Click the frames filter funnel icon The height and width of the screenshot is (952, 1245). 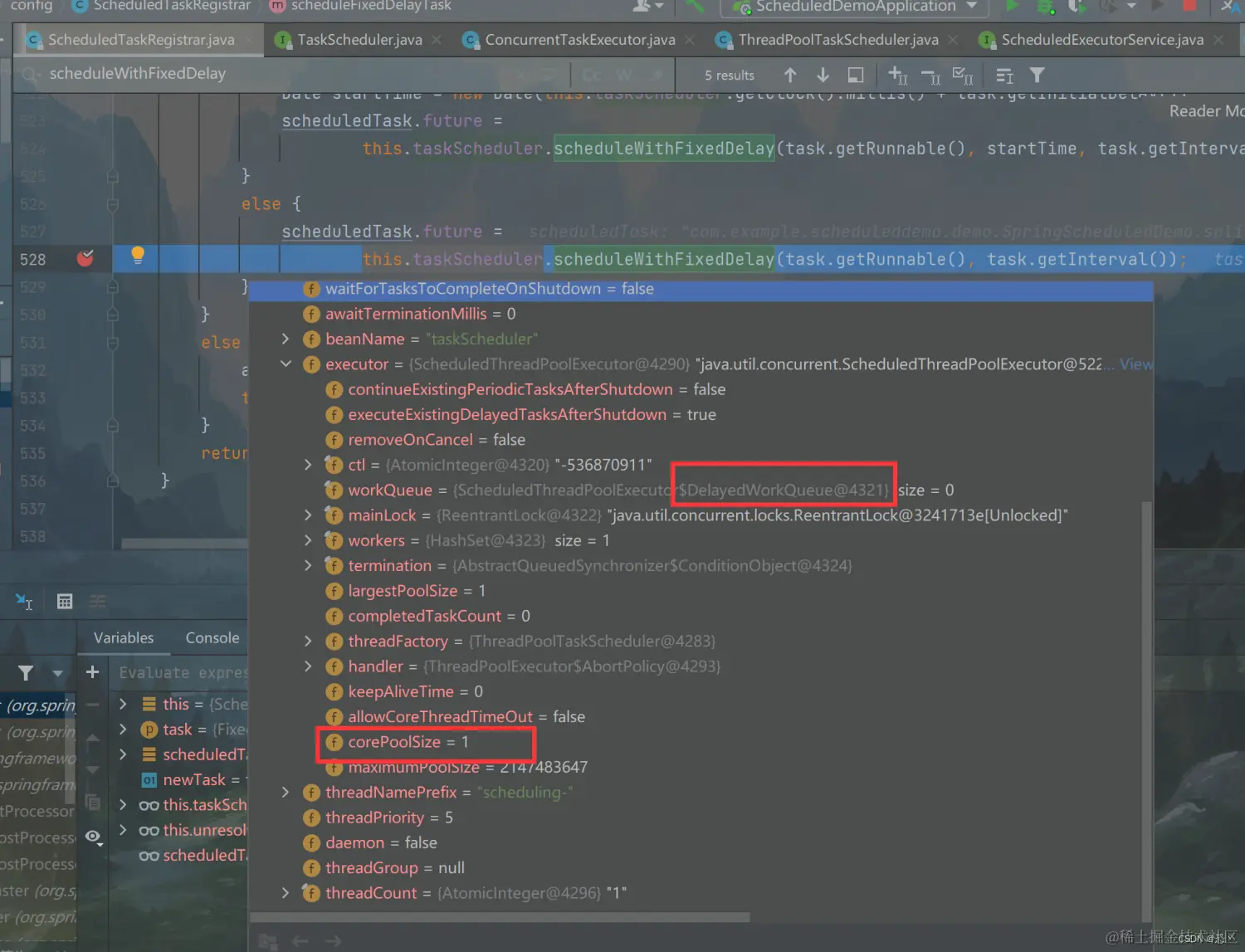coord(26,673)
